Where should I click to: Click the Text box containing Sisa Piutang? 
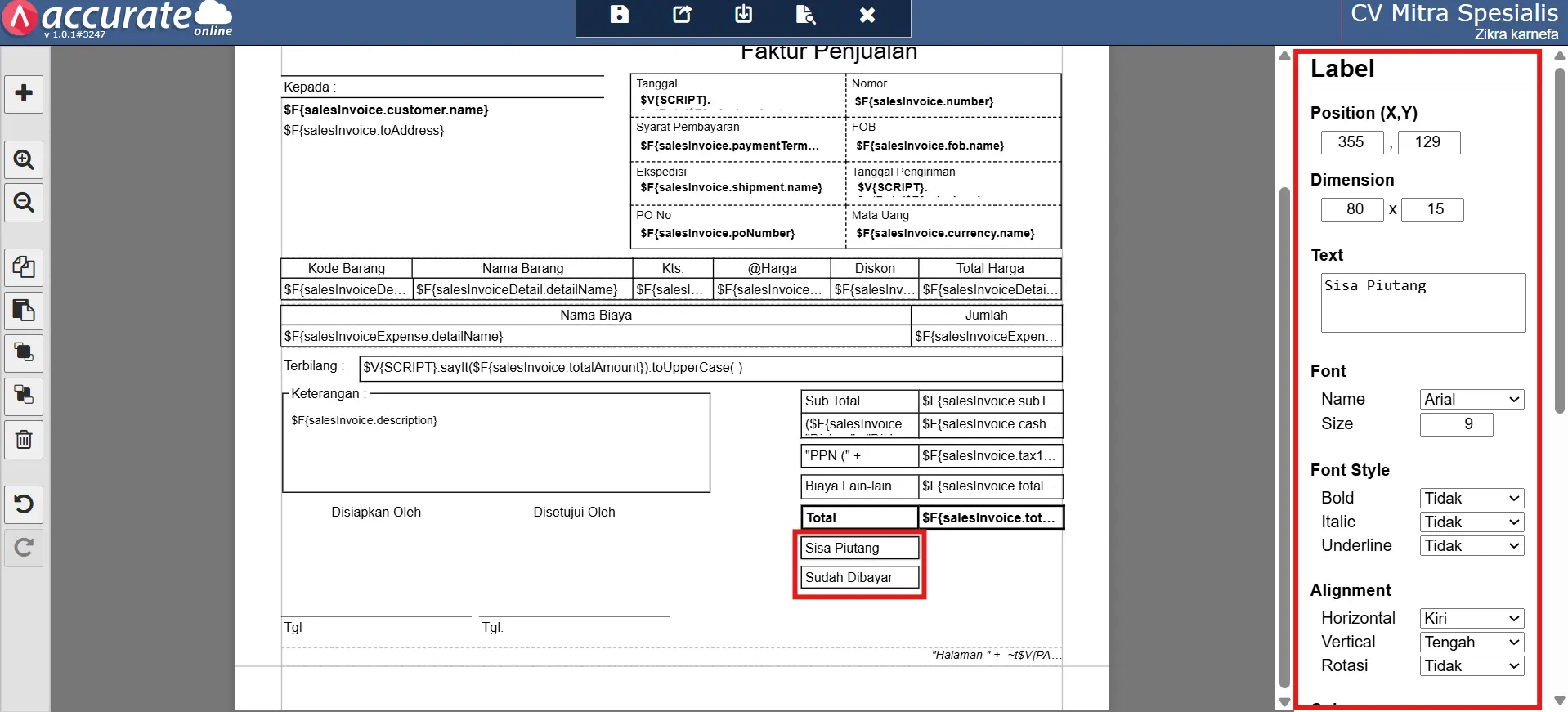(x=1422, y=302)
